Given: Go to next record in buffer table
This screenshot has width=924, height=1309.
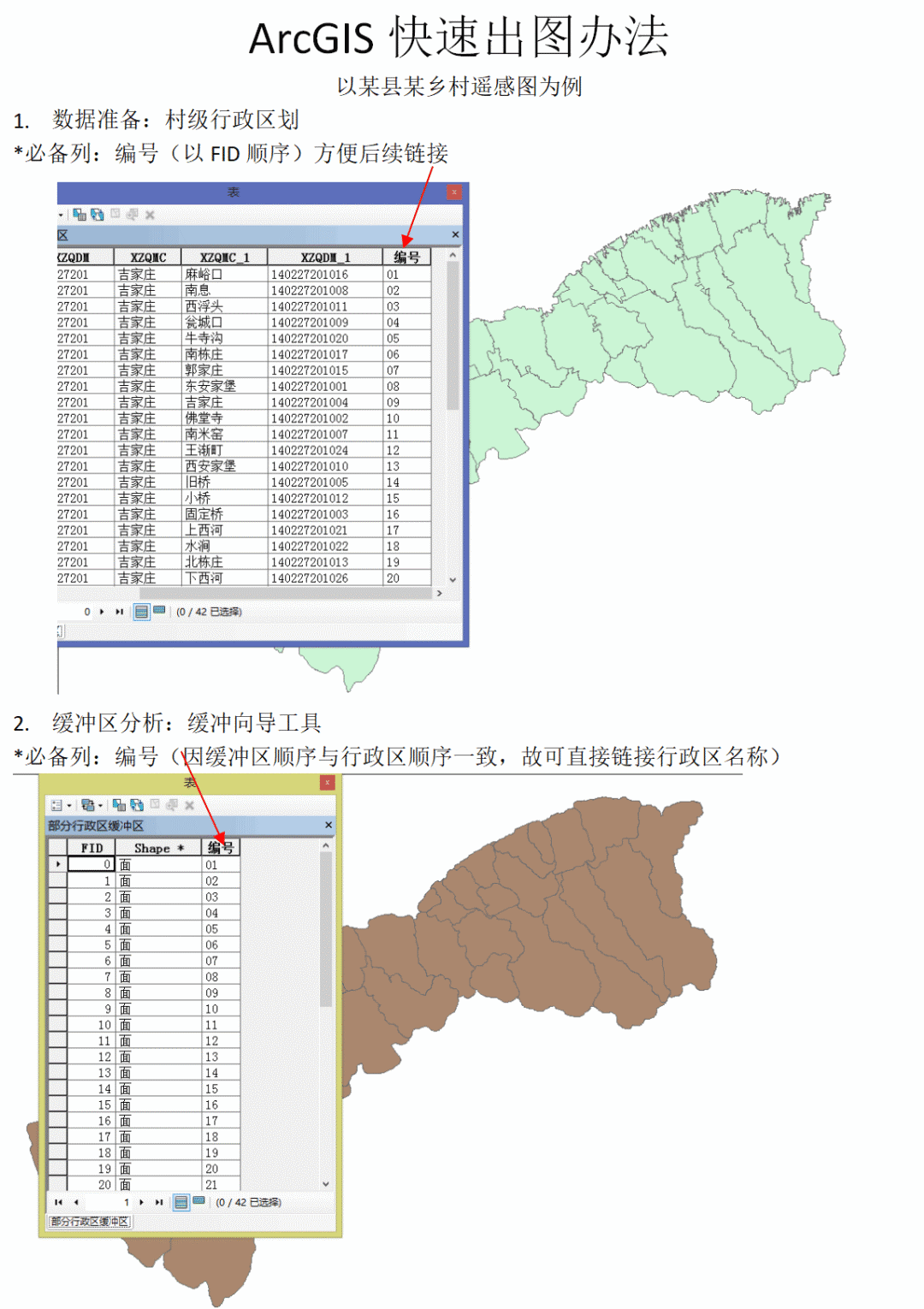Looking at the screenshot, I should tap(141, 1202).
